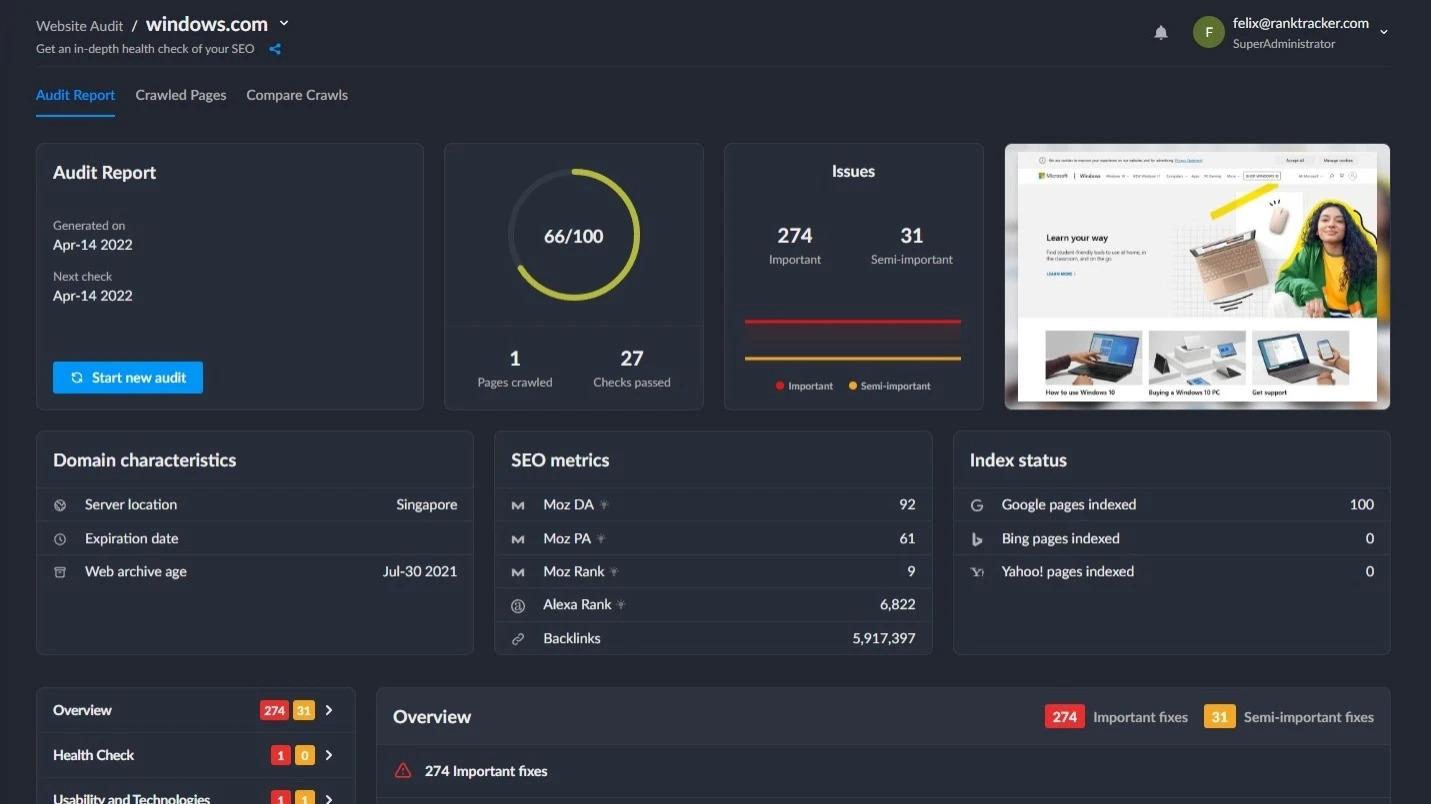Screen dimensions: 1431x804
Task: Click the Alexa Rank info bulb icon
Action: pos(621,605)
